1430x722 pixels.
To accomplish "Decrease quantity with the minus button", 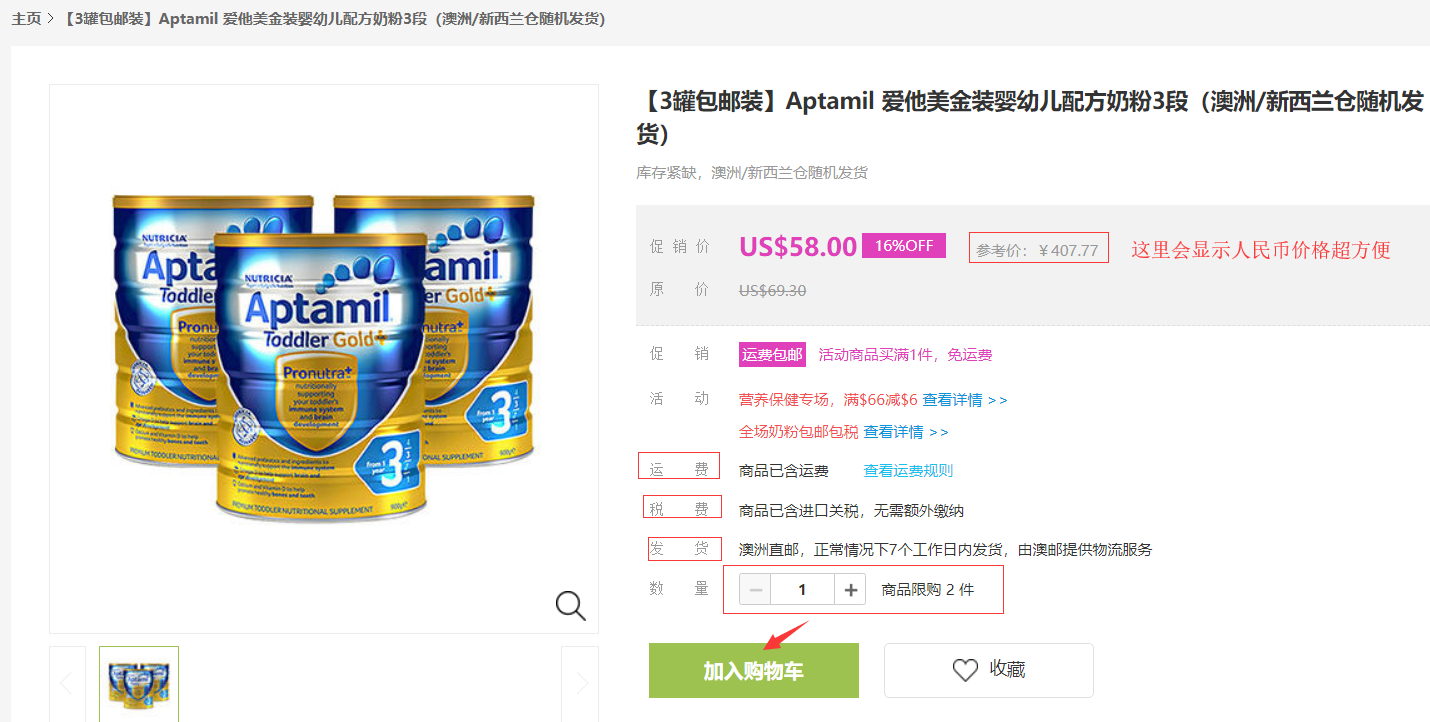I will pos(756,590).
